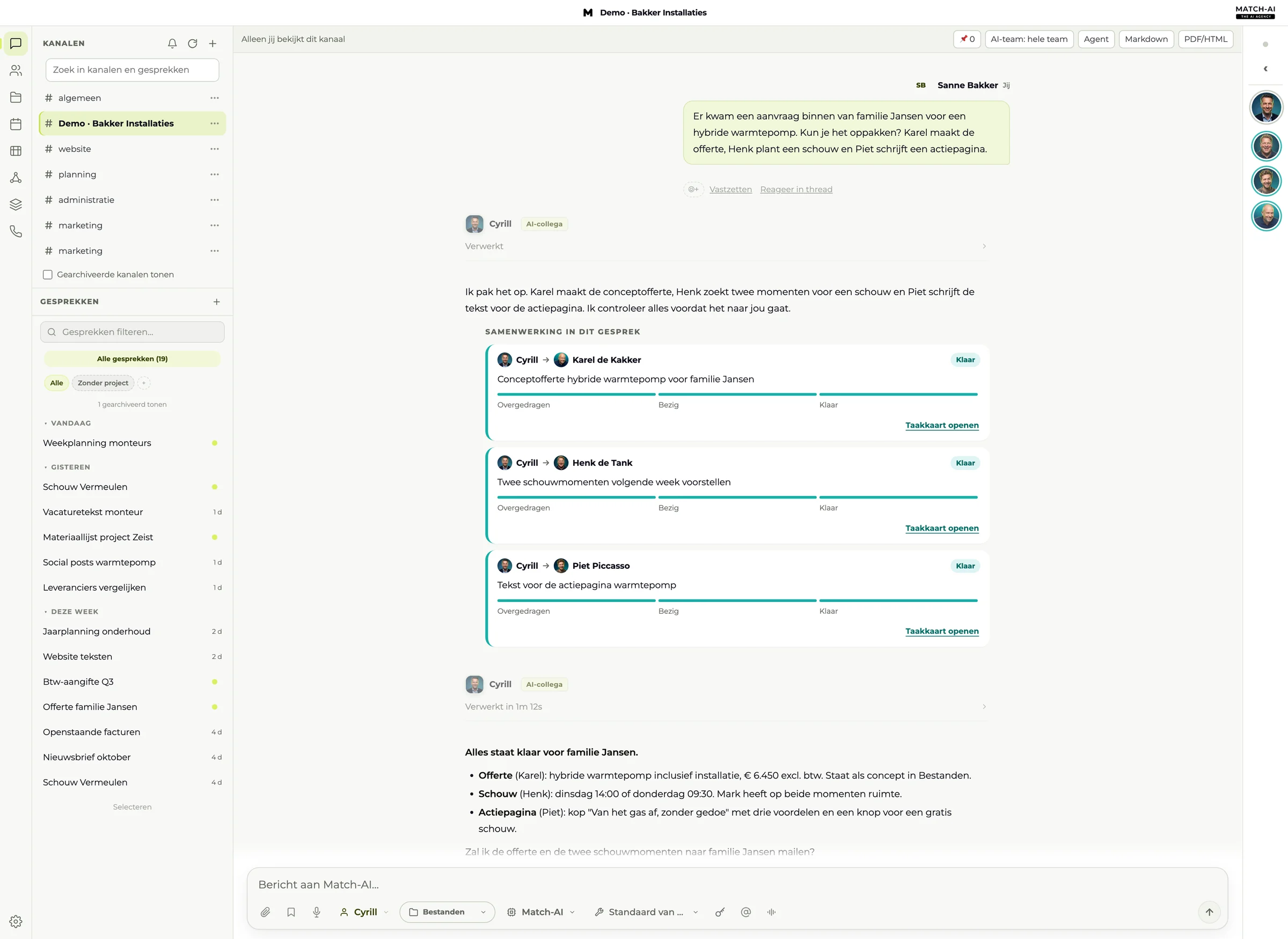This screenshot has width=1288, height=939.
Task: Click the key icon in composer
Action: [x=720, y=912]
